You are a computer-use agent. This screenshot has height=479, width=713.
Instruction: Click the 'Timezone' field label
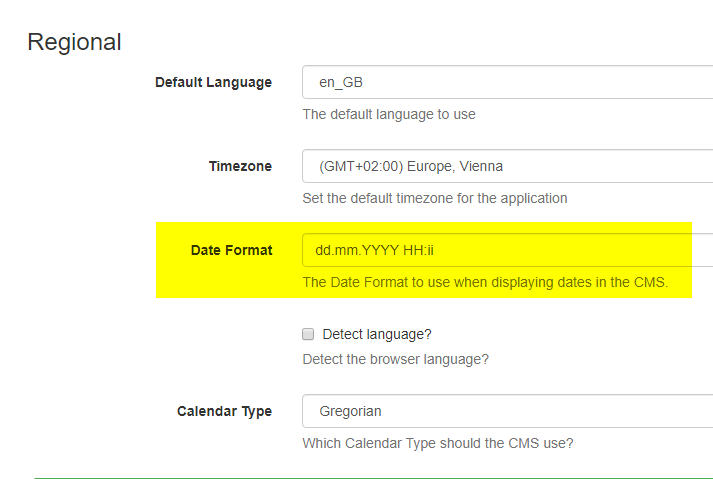pos(240,166)
